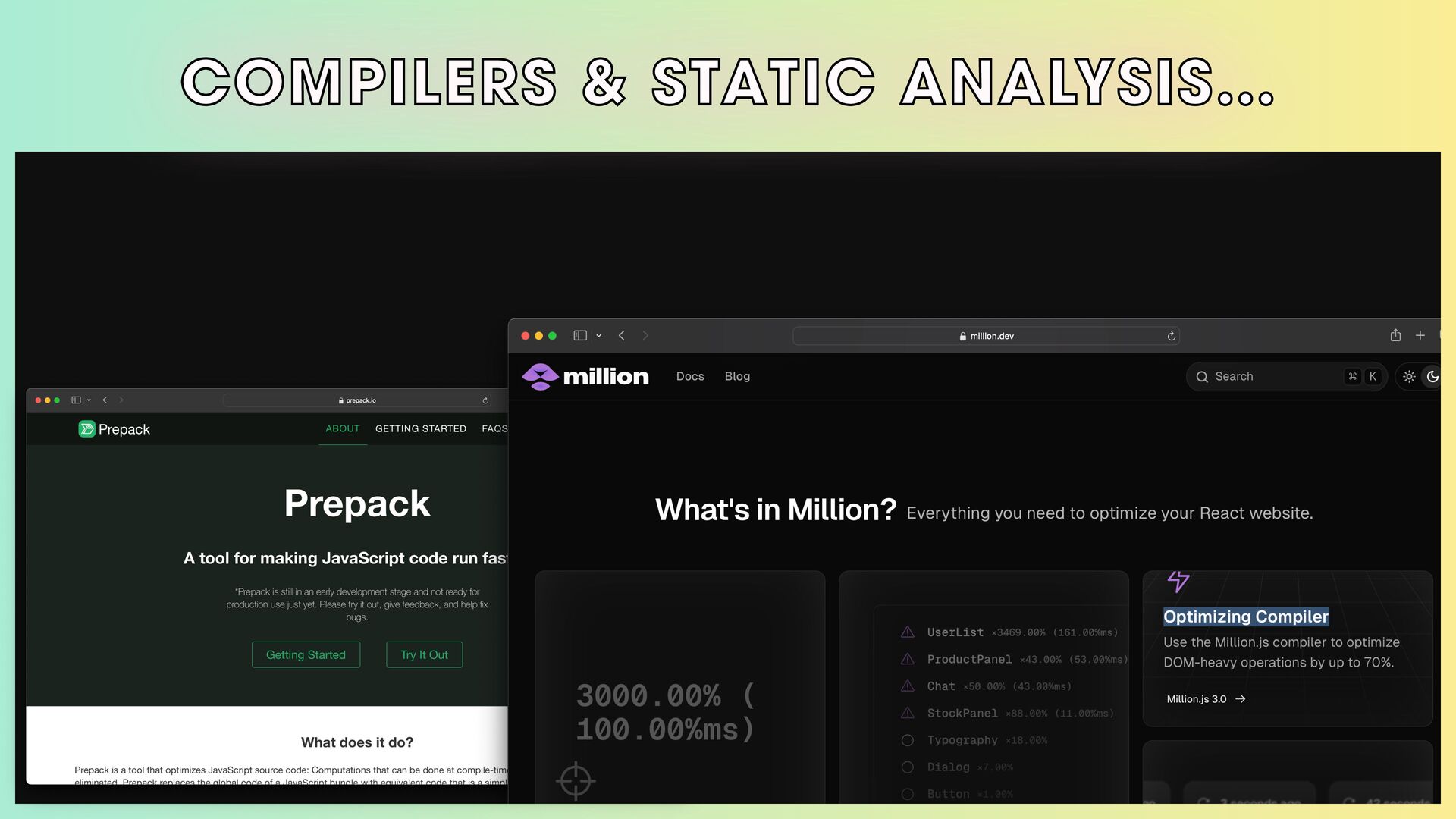The width and height of the screenshot is (1456, 819).
Task: Click the lightning bolt compiler icon
Action: tap(1178, 581)
